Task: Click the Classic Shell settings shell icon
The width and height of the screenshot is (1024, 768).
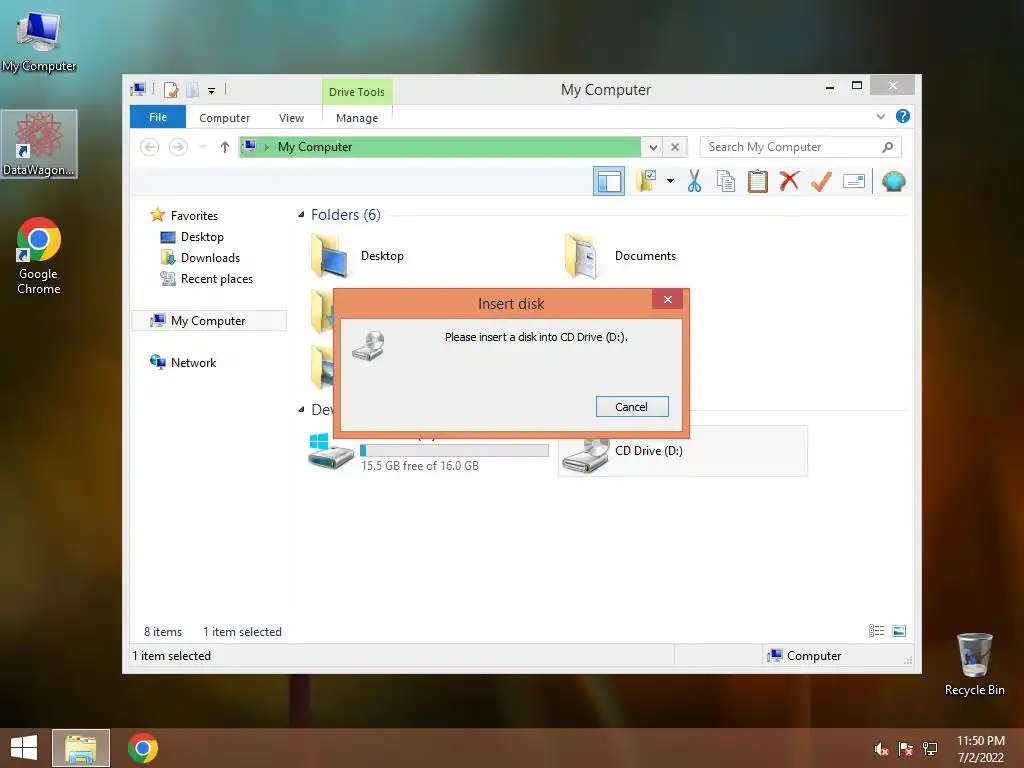Action: pyautogui.click(x=893, y=181)
